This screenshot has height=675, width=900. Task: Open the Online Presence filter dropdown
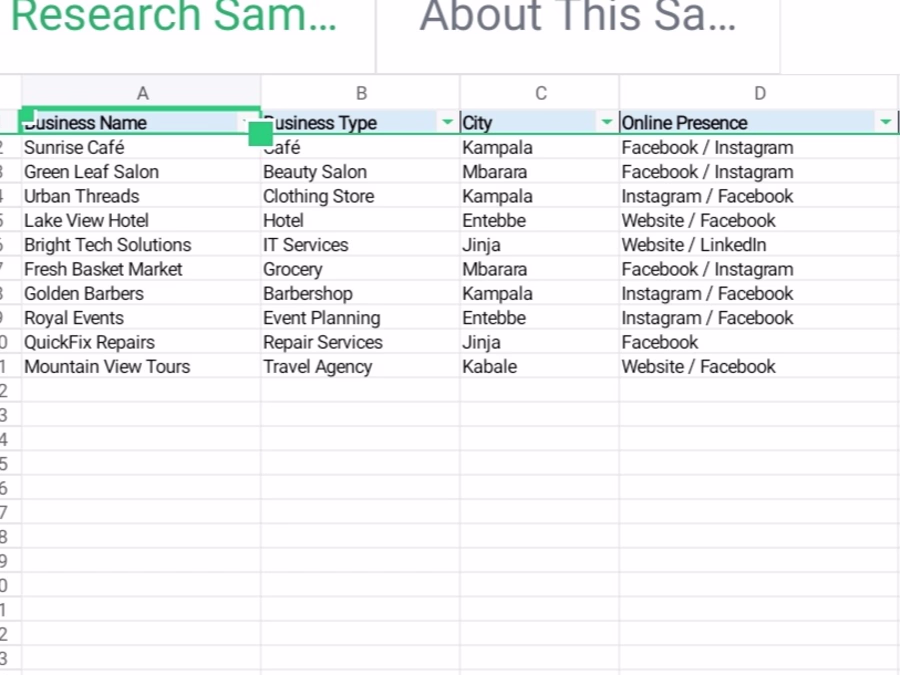(885, 122)
